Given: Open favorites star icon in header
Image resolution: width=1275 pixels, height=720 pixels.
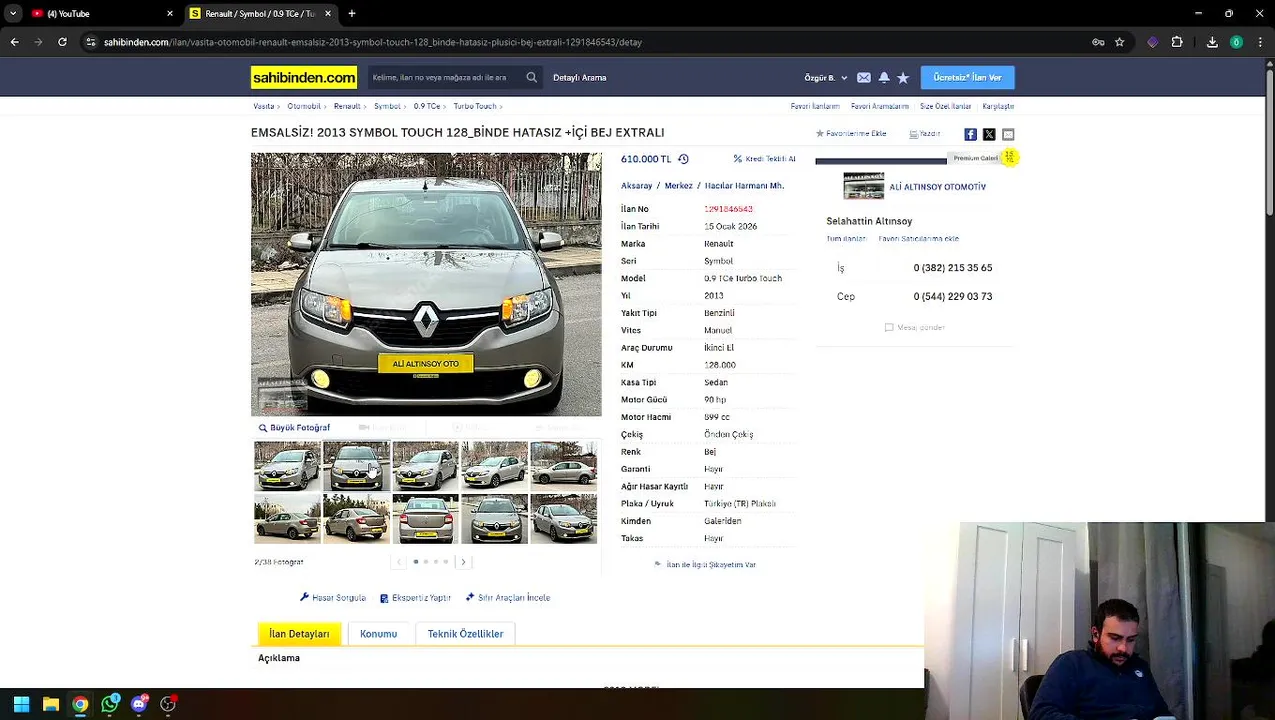Looking at the screenshot, I should coord(903,77).
